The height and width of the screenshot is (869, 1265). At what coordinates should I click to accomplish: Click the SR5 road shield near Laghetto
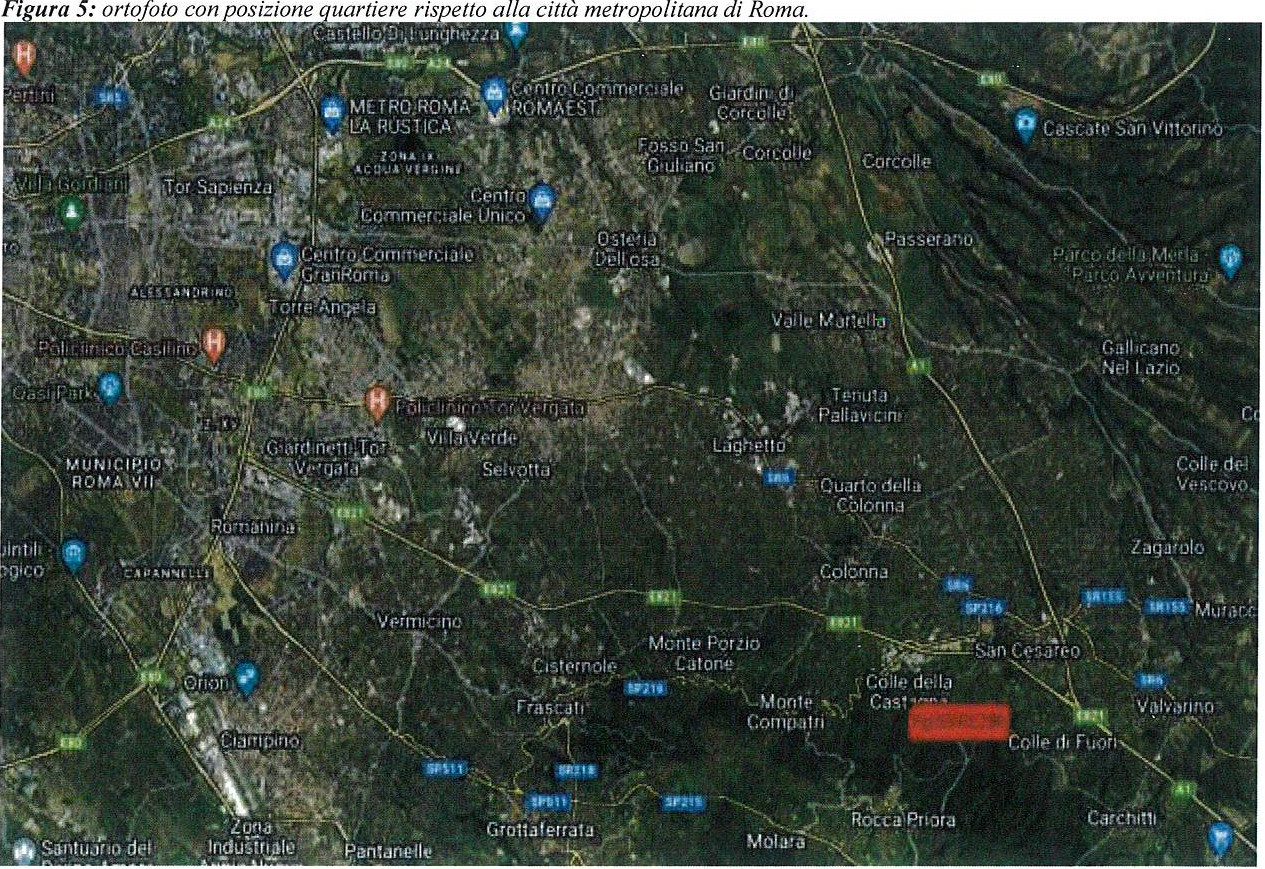(778, 479)
